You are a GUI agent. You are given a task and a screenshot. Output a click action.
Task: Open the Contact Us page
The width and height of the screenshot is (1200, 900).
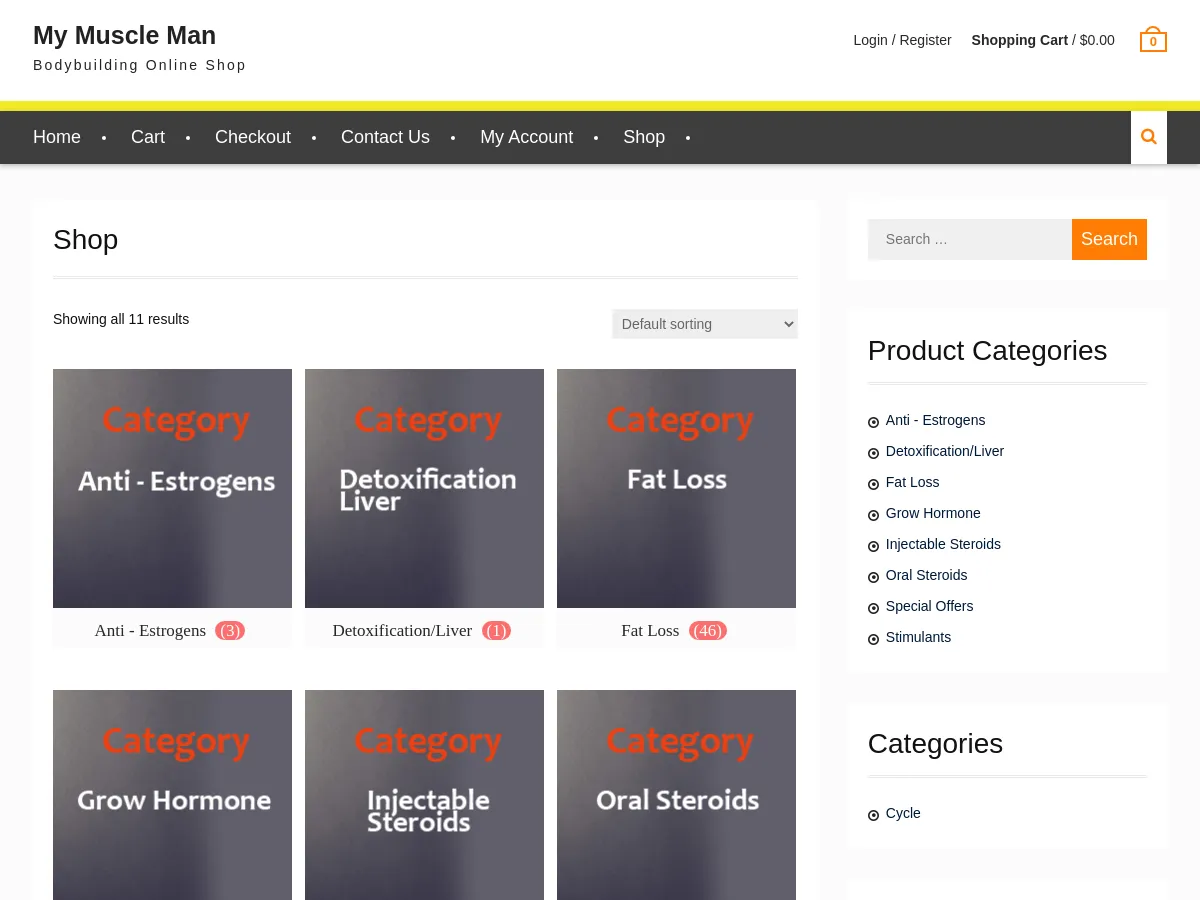385,137
